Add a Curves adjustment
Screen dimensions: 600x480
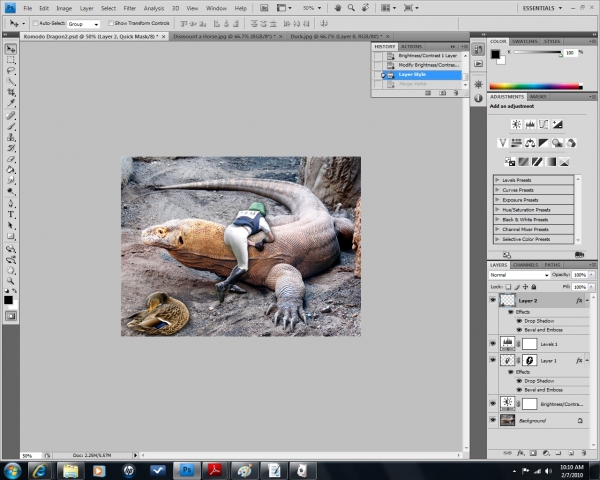point(543,124)
